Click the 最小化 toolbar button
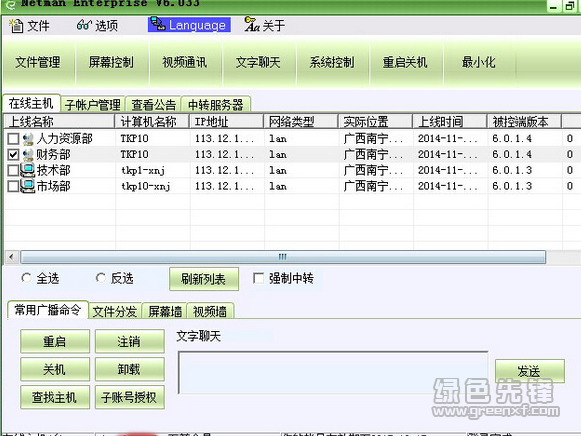This screenshot has width=581, height=436. click(x=479, y=62)
